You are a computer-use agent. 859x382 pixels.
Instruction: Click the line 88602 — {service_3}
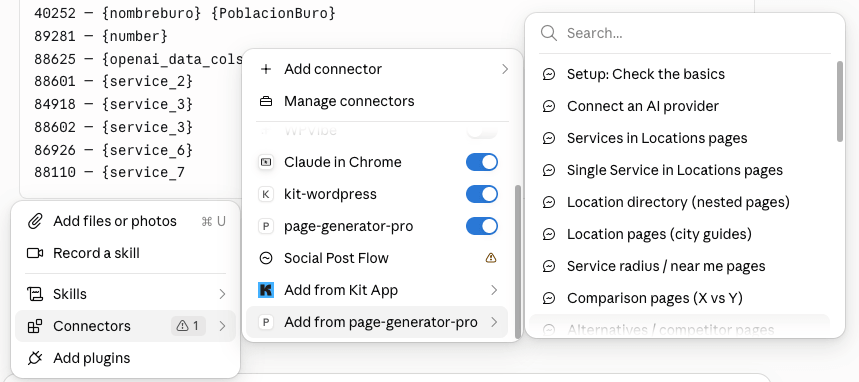113,127
